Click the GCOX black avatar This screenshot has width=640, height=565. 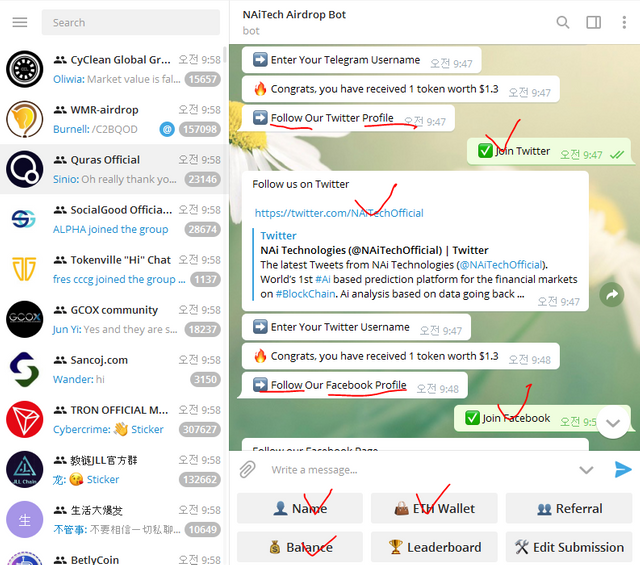(x=24, y=319)
